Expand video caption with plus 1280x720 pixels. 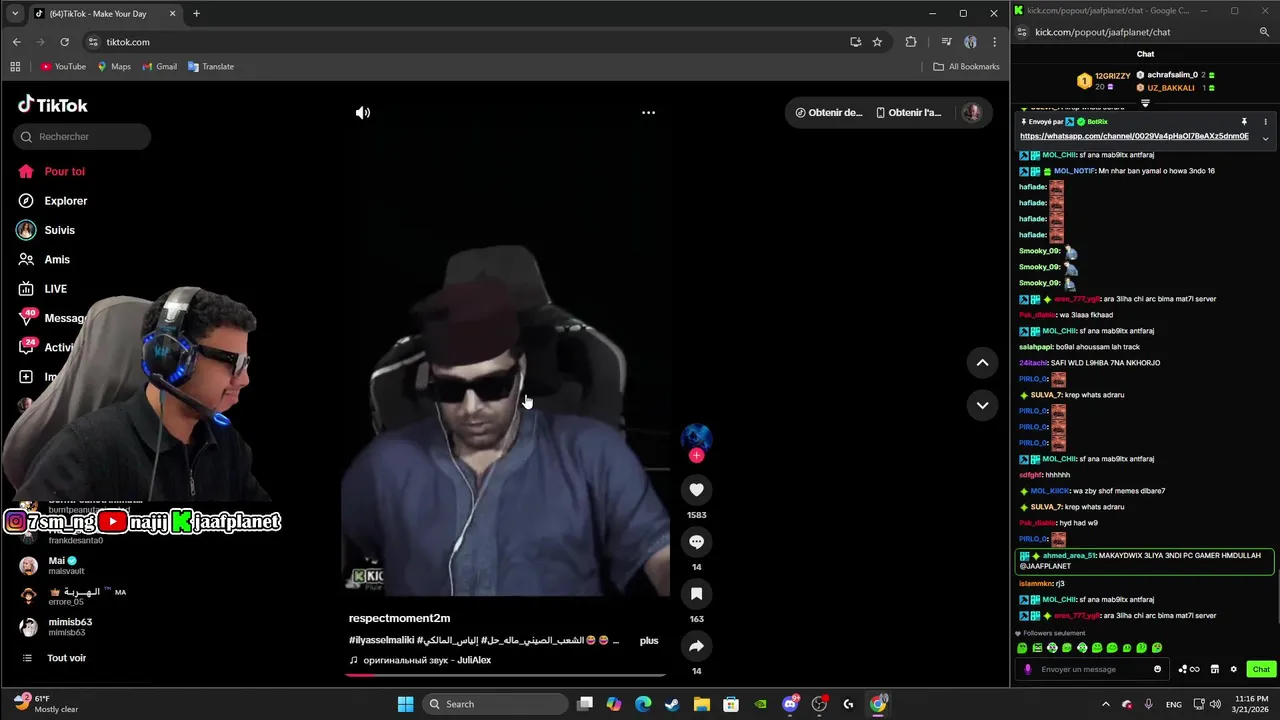pos(649,640)
